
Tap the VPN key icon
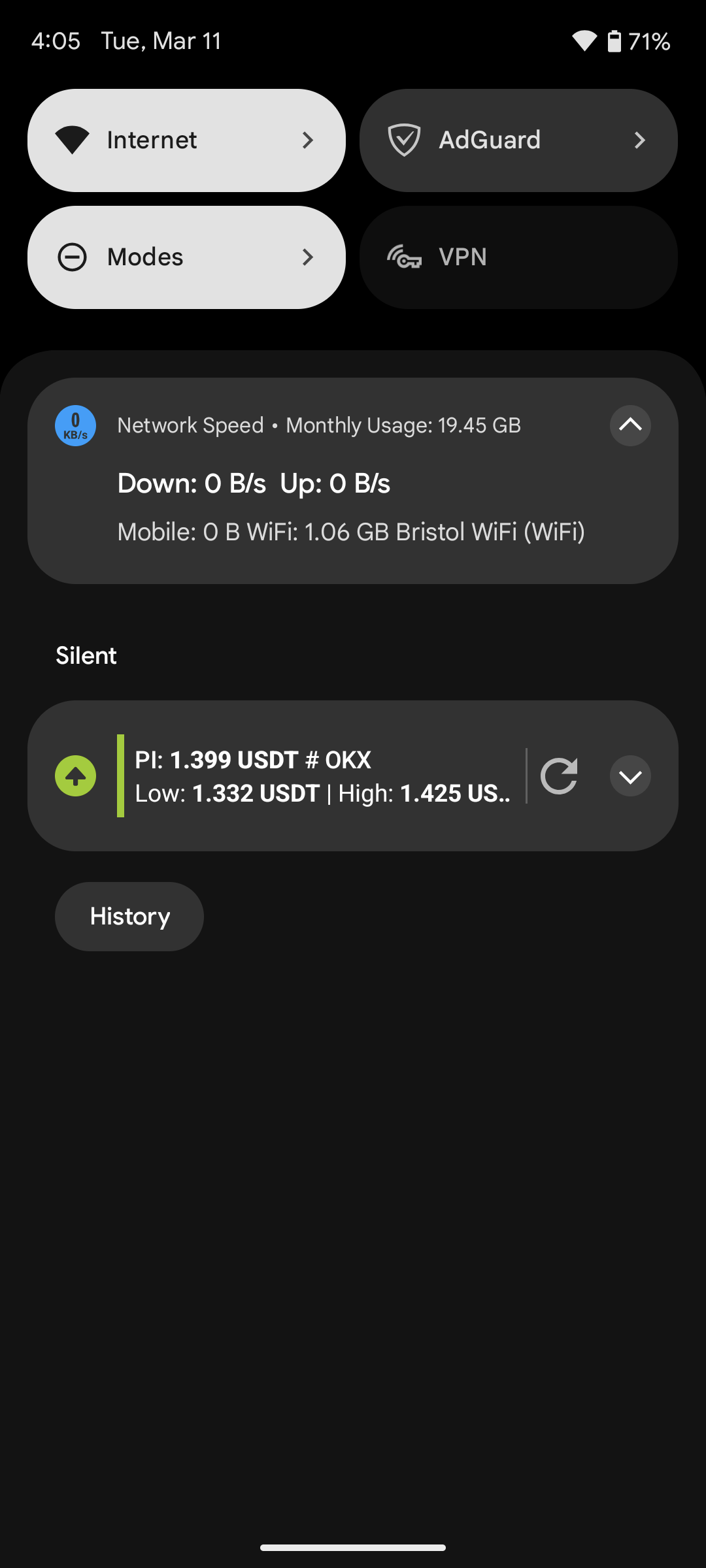(x=404, y=257)
